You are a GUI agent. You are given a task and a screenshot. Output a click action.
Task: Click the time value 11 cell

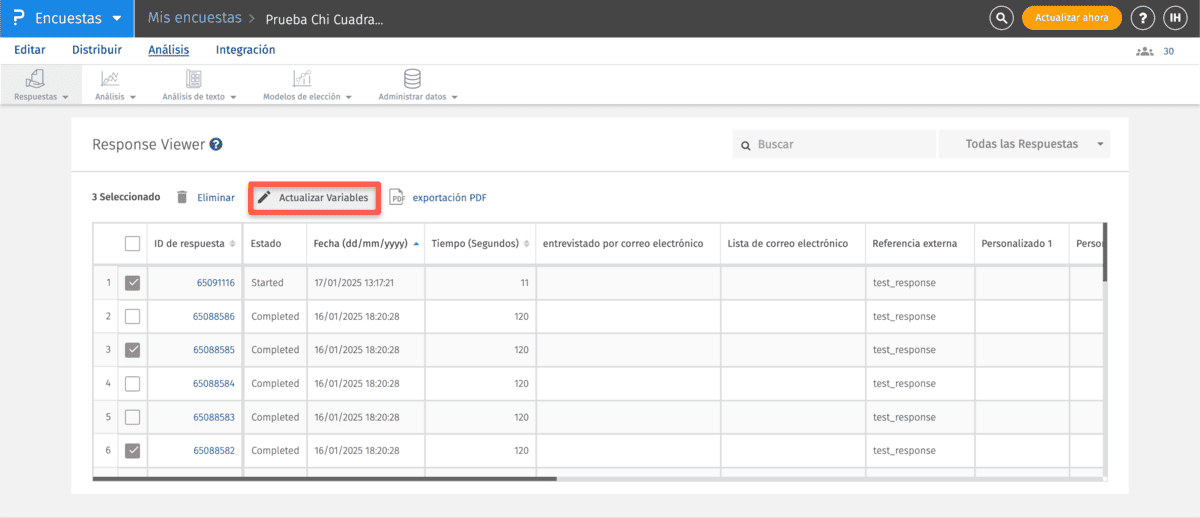(480, 283)
